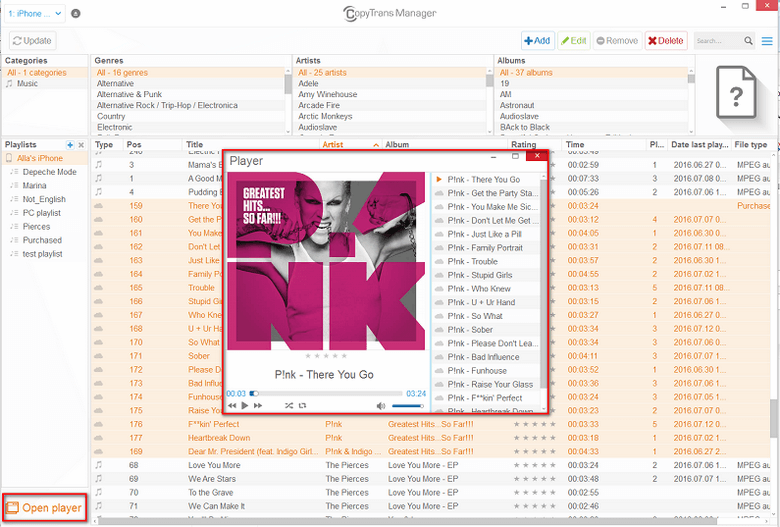This screenshot has height=527, width=780.
Task: Select Heartbreak Down track row
Action: [431, 438]
